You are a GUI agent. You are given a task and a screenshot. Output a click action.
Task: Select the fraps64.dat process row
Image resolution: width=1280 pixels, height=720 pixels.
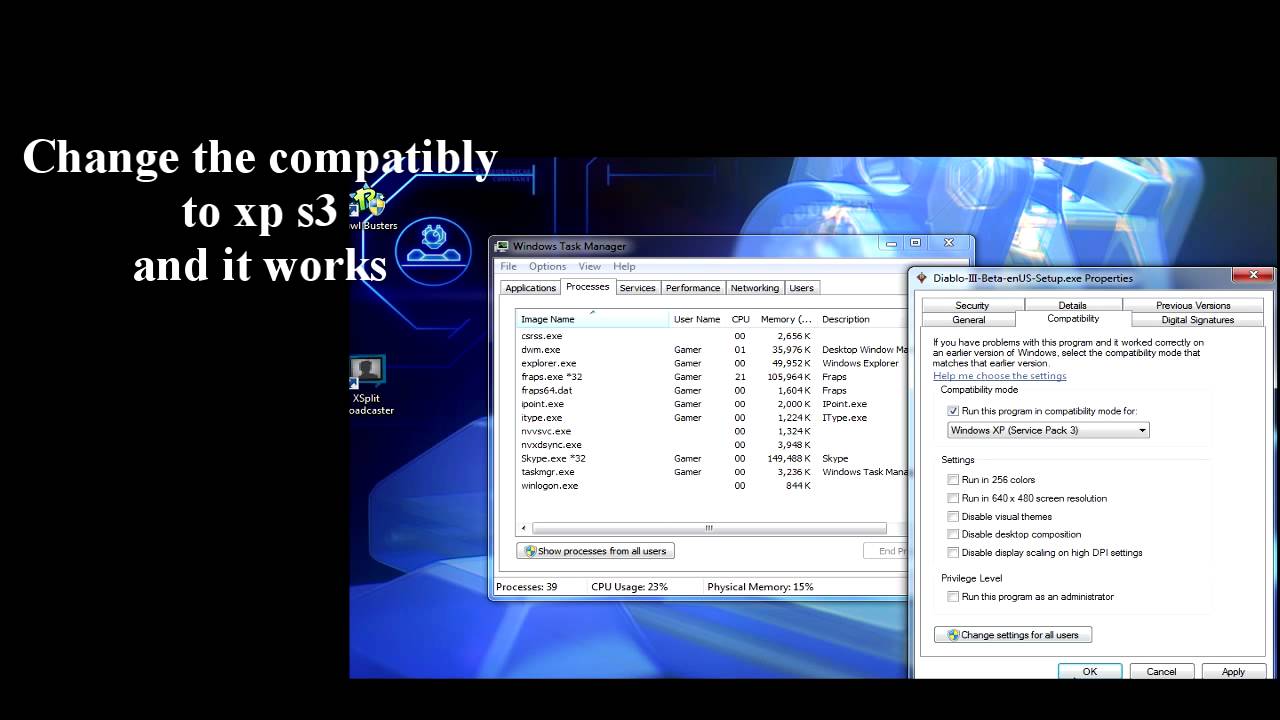[x=712, y=391]
